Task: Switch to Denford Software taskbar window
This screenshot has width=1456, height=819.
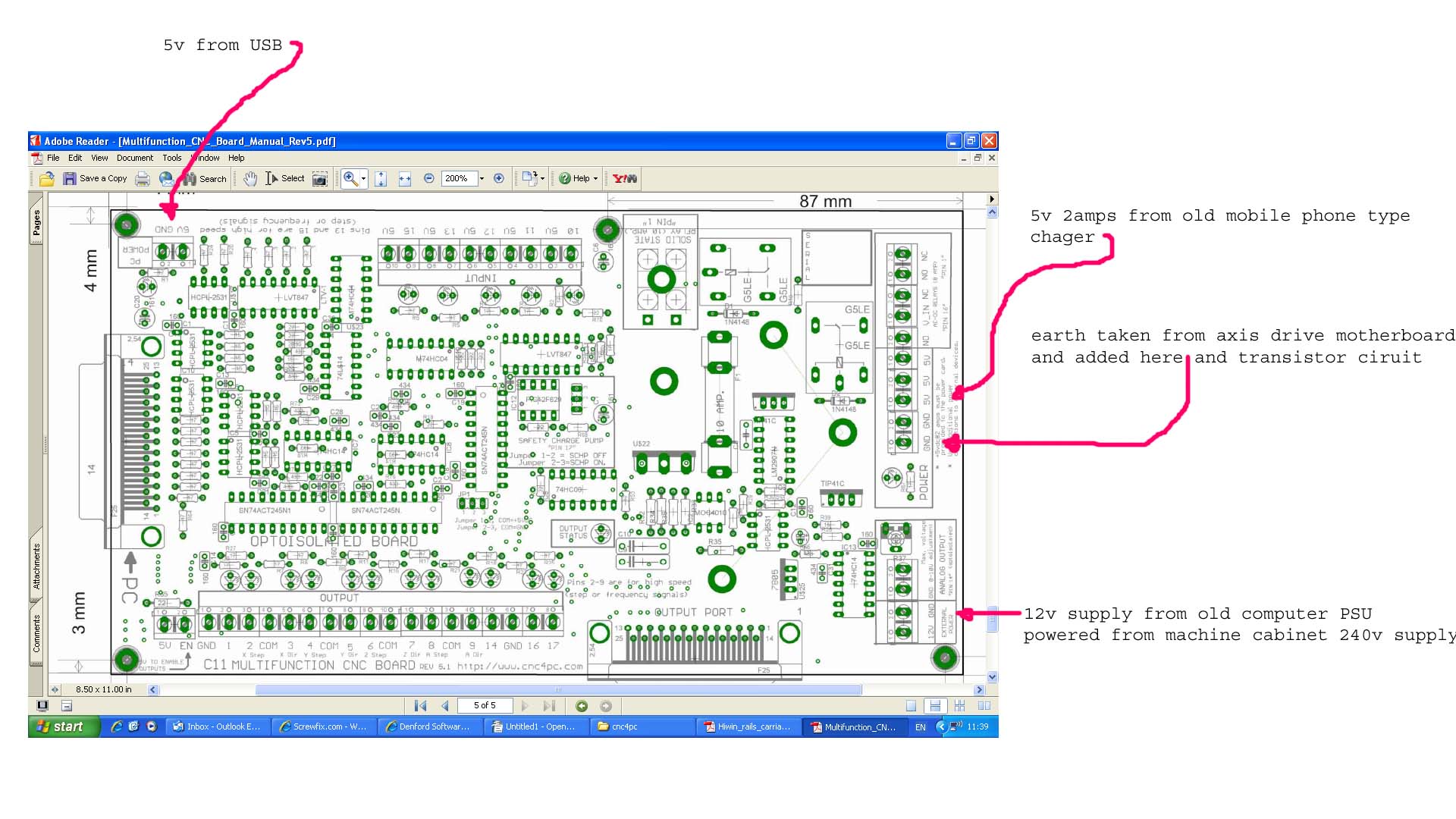Action: click(x=430, y=726)
